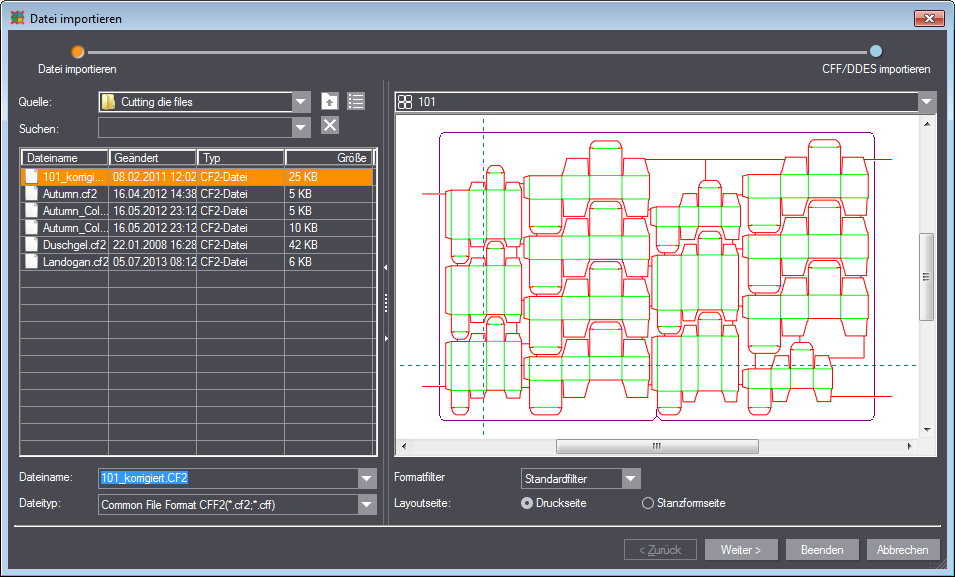Sort by Größe column header
The image size is (955, 577).
tap(328, 158)
